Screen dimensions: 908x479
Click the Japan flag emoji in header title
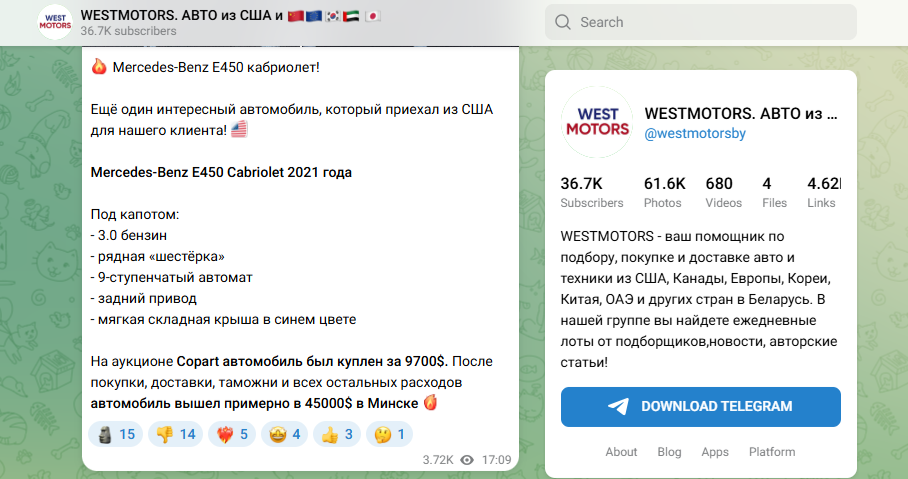tap(372, 16)
